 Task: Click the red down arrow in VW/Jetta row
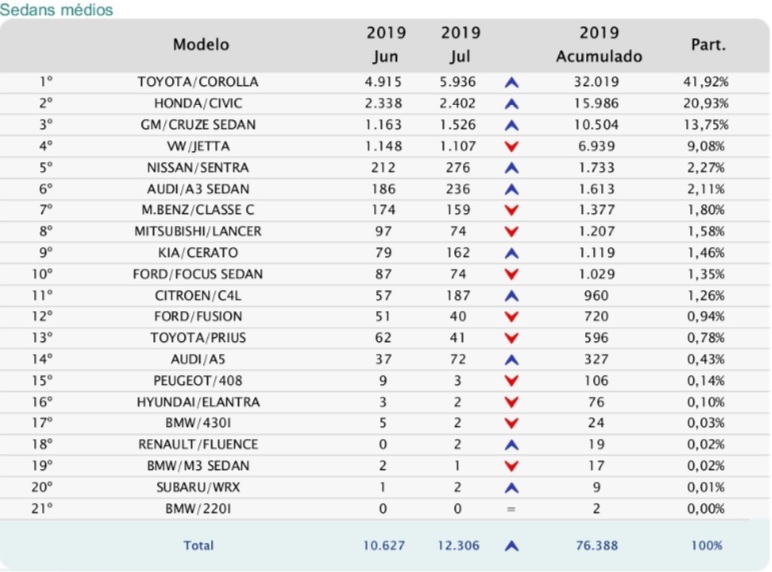[x=512, y=147]
